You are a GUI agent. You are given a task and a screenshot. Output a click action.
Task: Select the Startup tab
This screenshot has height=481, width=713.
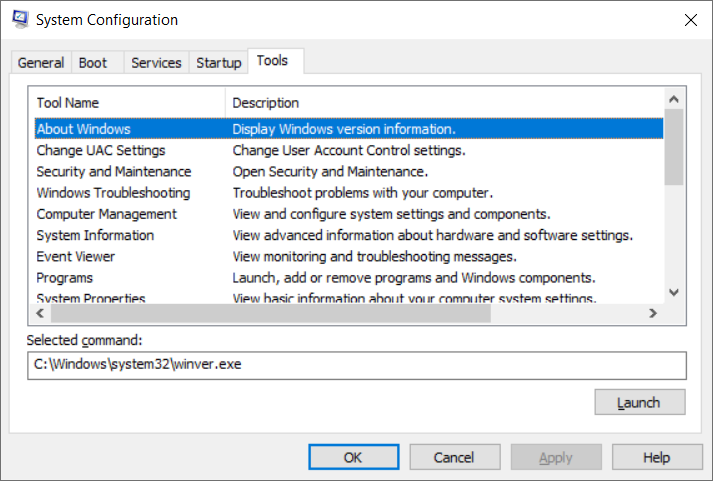pos(219,63)
